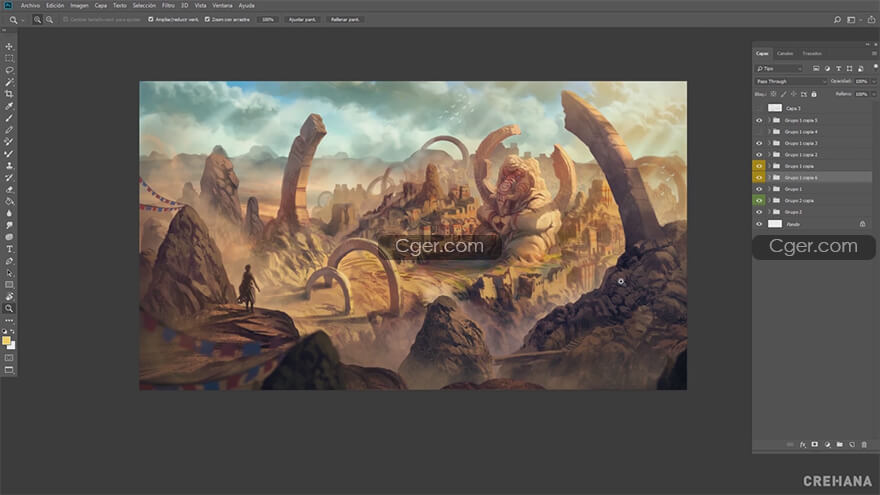Viewport: 880px width, 495px height.
Task: Open the Layers panel options menu
Action: pos(874,53)
